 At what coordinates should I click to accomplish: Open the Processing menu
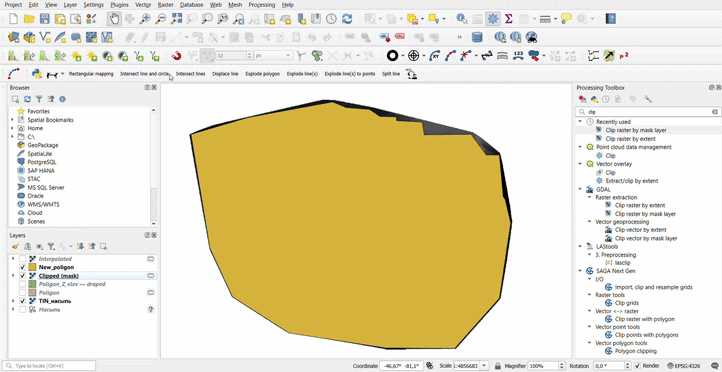pos(262,5)
